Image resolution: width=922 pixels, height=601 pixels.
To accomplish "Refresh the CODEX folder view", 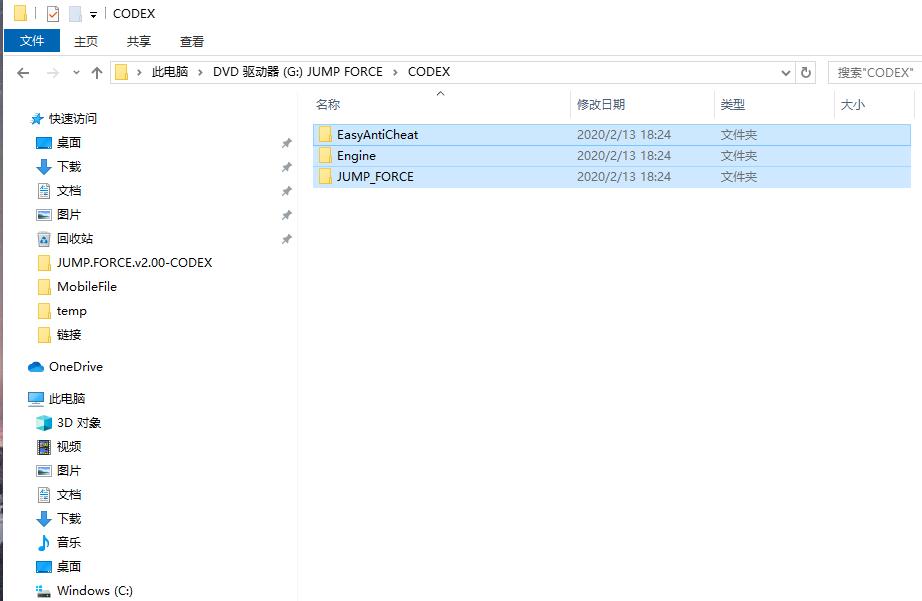I will pyautogui.click(x=806, y=72).
